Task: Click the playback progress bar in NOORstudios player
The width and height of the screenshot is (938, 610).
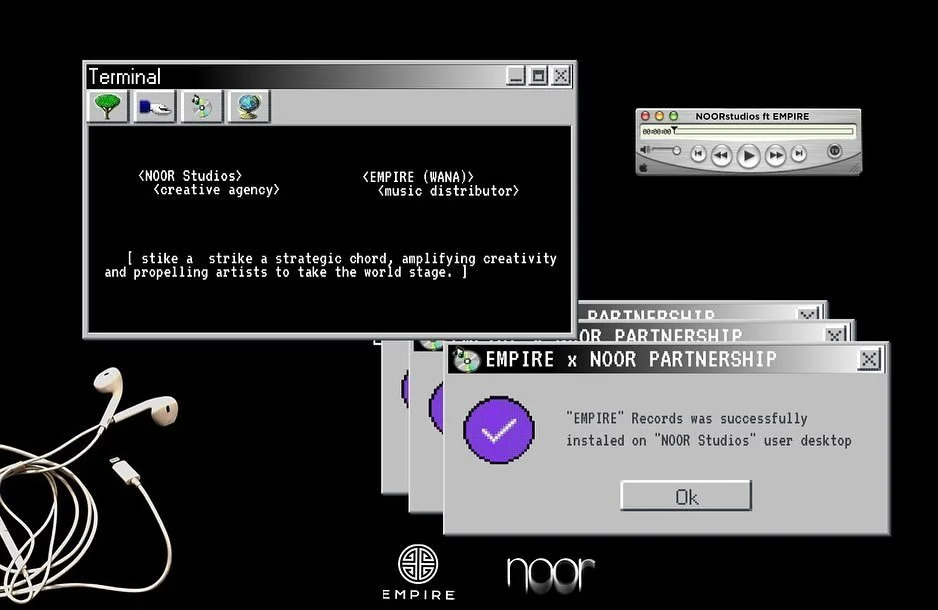Action: pyautogui.click(x=765, y=131)
